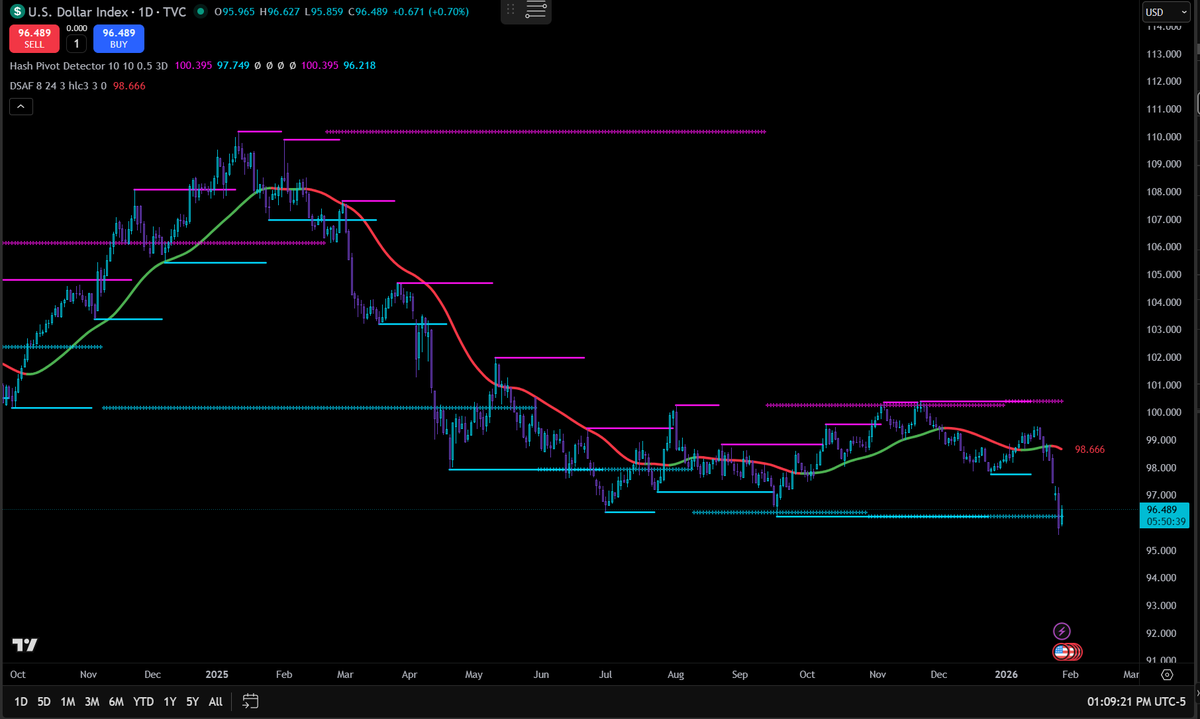Set time range to 3M
This screenshot has height=719, width=1200.
click(92, 702)
